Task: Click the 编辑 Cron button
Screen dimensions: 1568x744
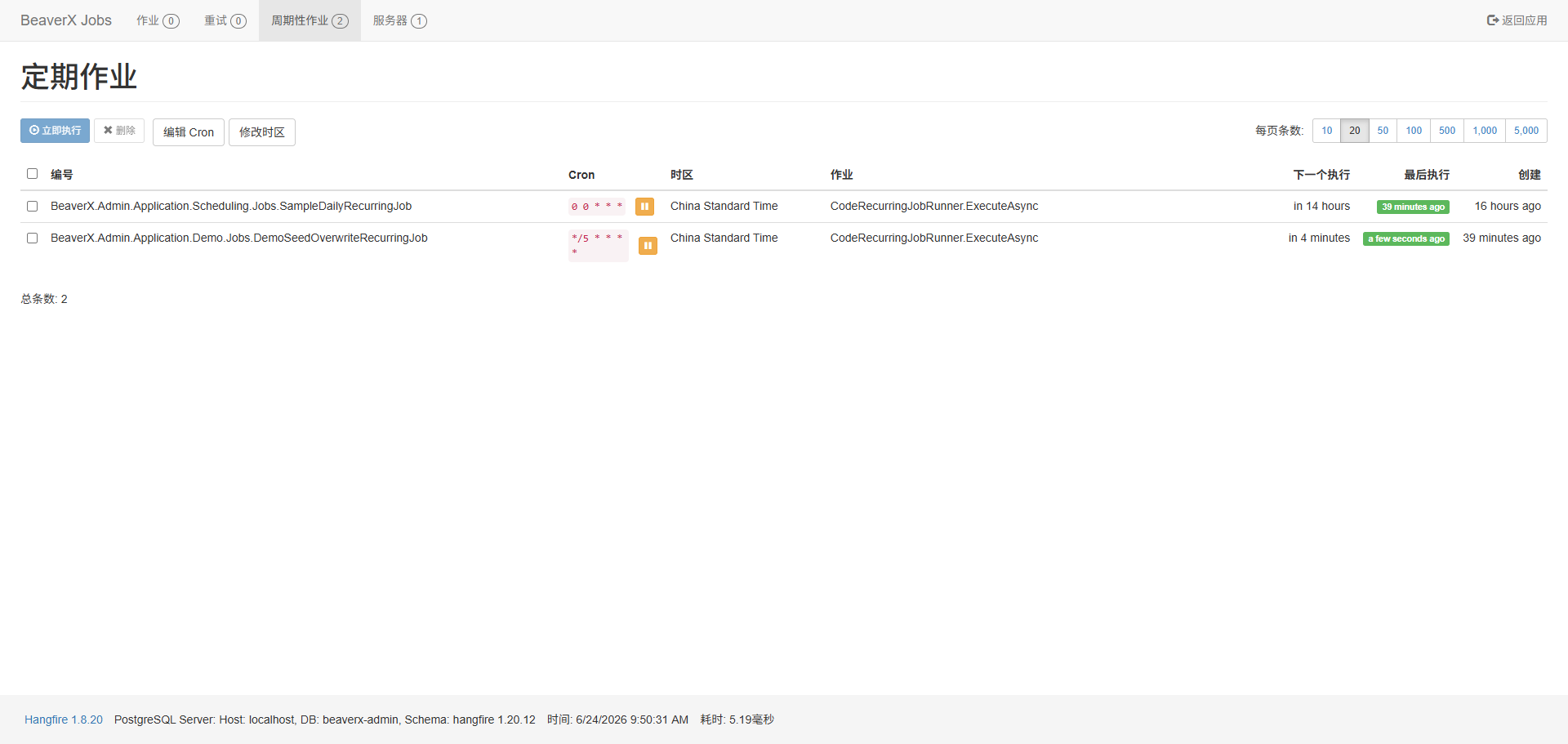Action: (x=189, y=132)
